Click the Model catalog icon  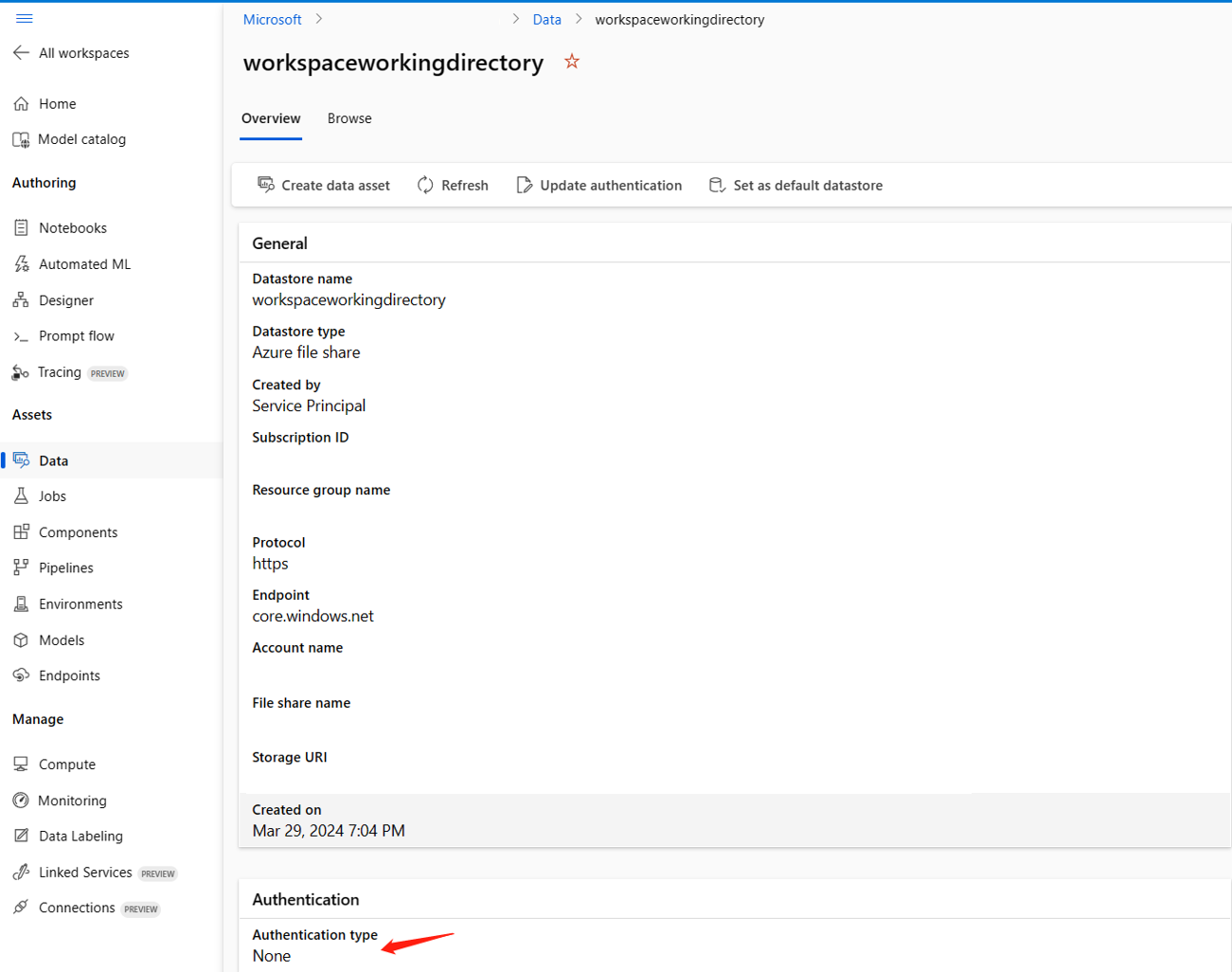pos(21,139)
